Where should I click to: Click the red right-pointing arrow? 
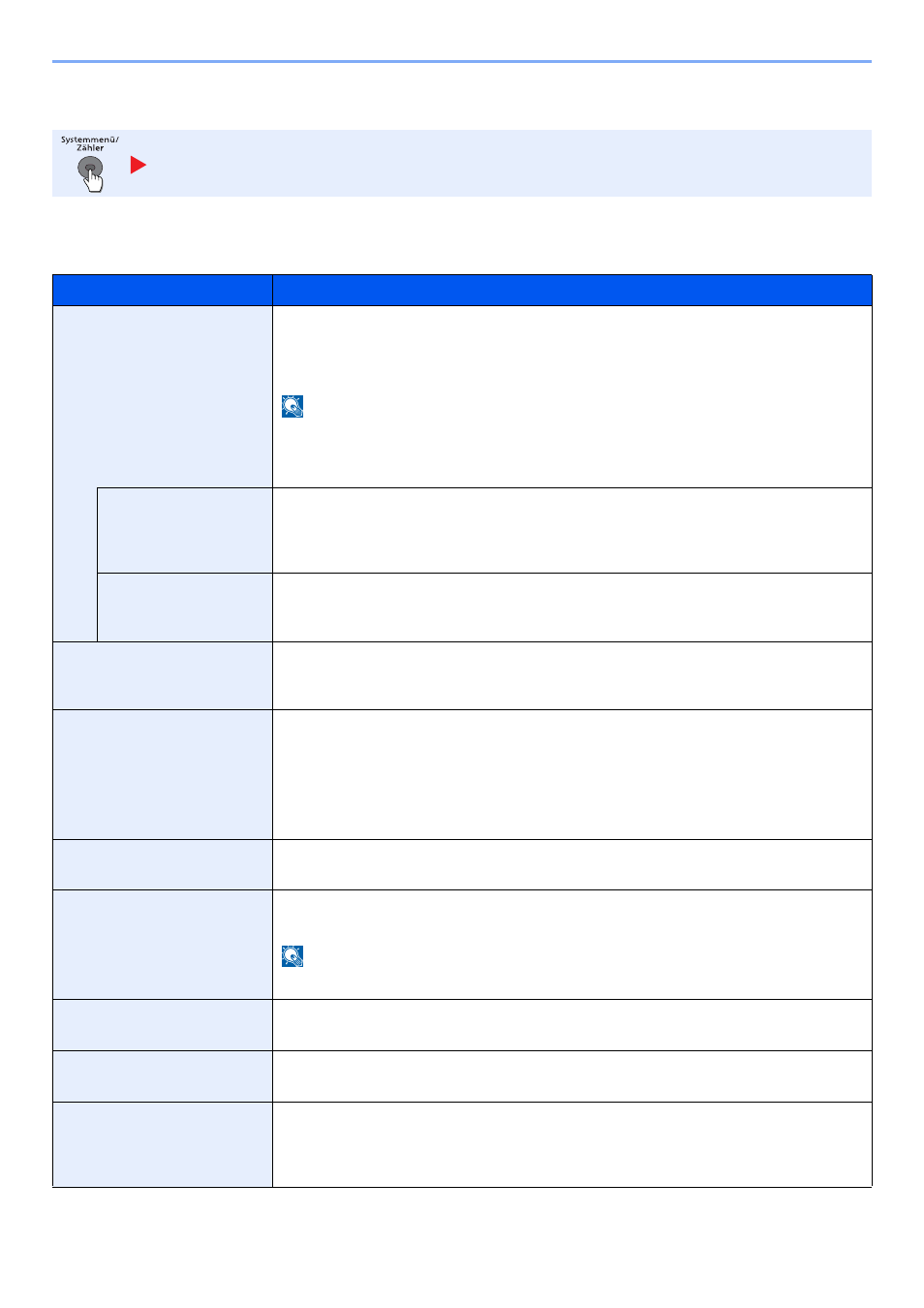pos(139,165)
